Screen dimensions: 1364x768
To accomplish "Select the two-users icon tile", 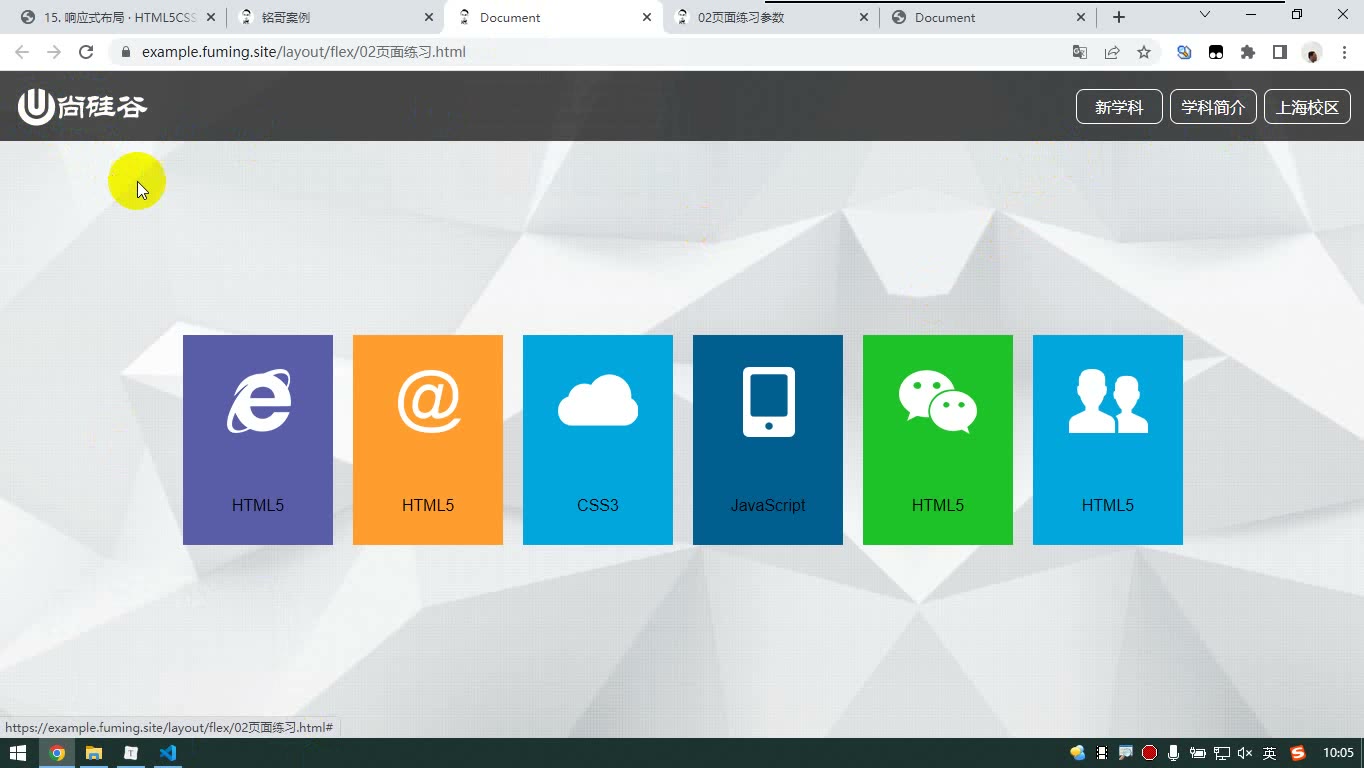I will click(1108, 440).
